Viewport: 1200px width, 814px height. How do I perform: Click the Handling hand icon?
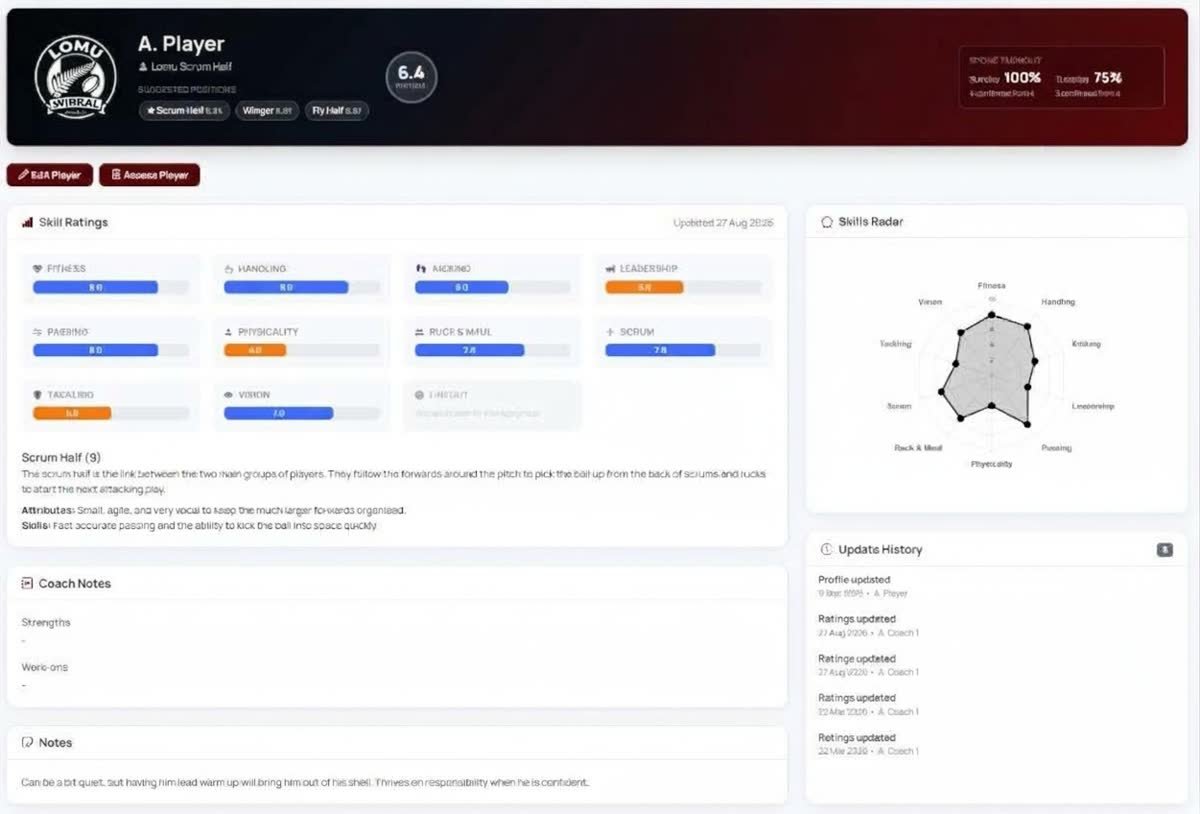(229, 269)
